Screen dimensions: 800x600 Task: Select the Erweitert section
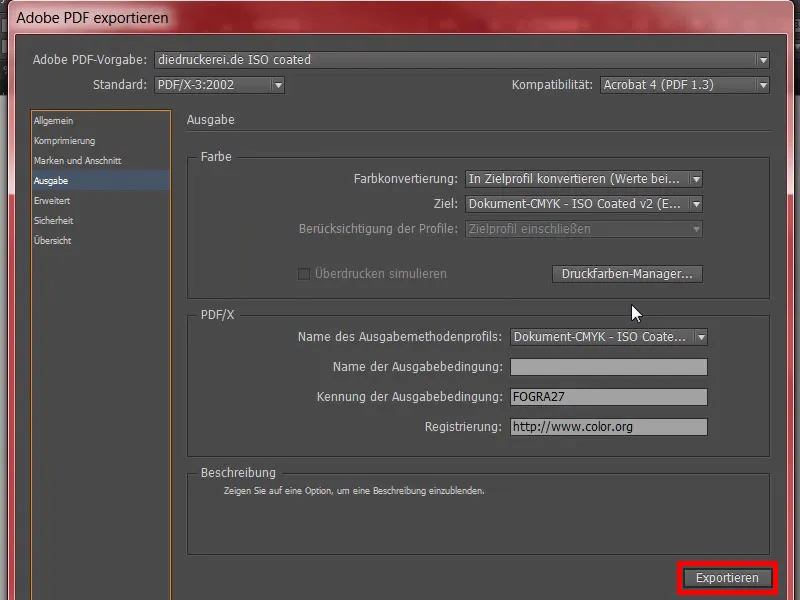tap(101, 201)
